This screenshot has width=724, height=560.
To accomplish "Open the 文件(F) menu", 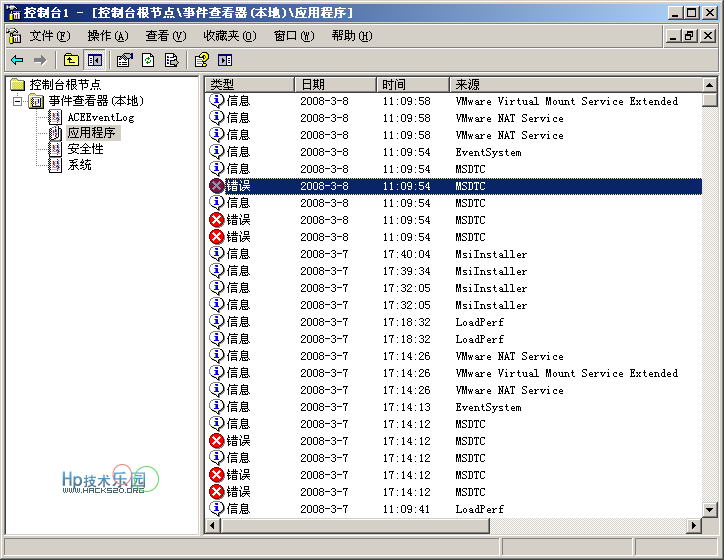I will 50,36.
